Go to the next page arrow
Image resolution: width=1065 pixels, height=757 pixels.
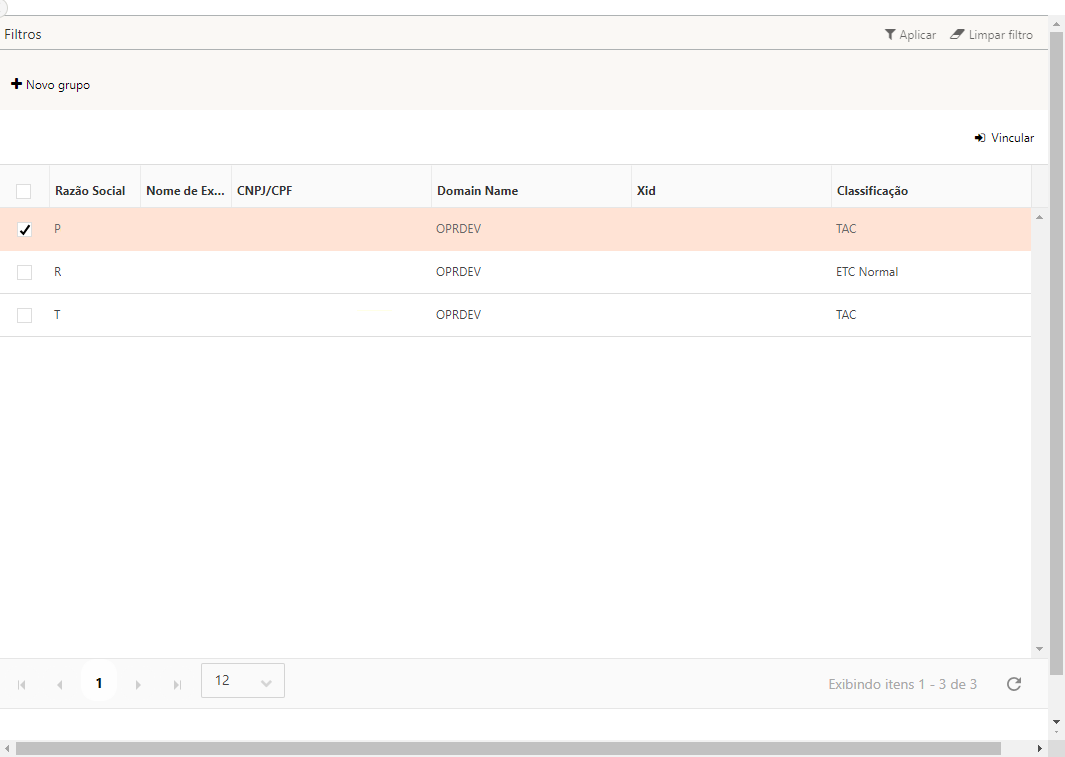click(x=138, y=685)
